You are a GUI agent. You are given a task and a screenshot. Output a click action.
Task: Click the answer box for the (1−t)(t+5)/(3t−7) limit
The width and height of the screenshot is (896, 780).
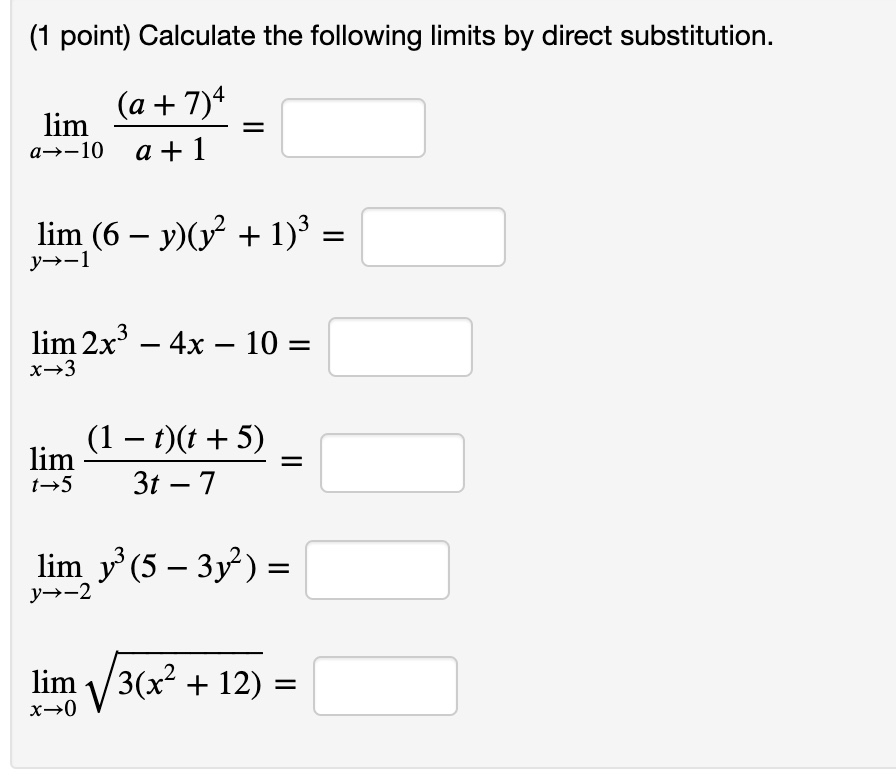click(x=393, y=462)
